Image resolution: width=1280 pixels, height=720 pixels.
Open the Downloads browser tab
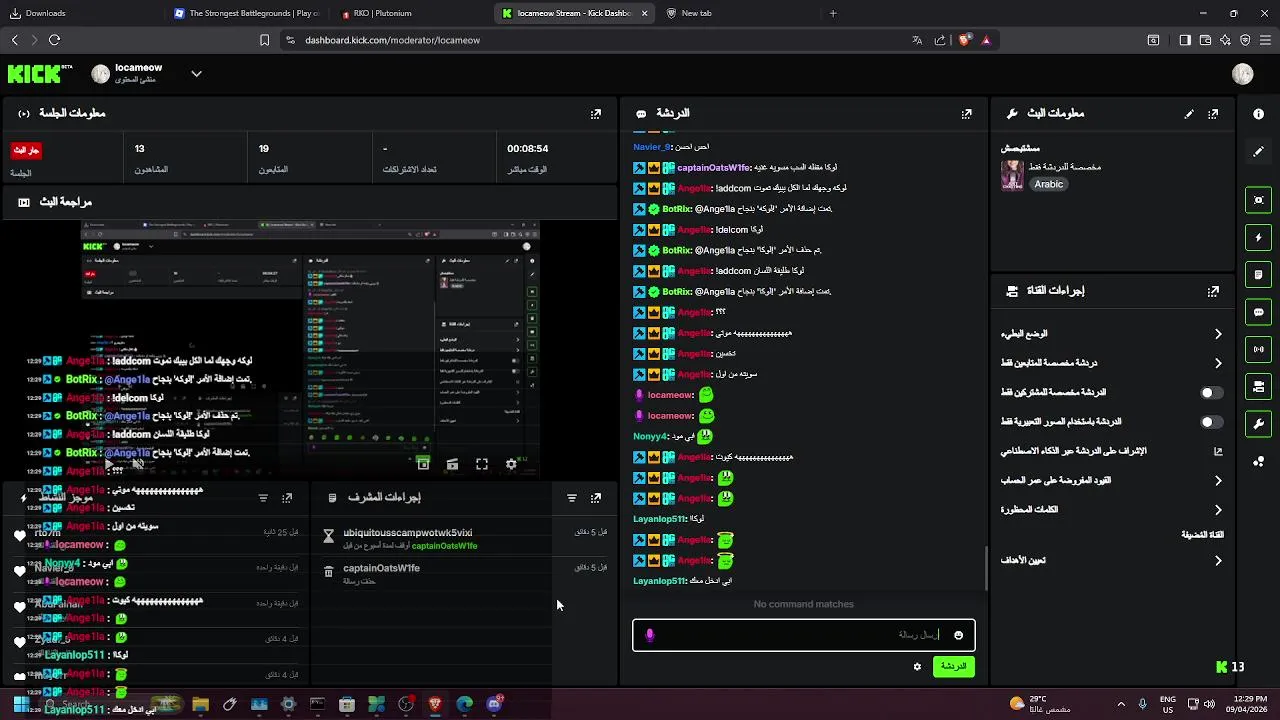click(82, 13)
